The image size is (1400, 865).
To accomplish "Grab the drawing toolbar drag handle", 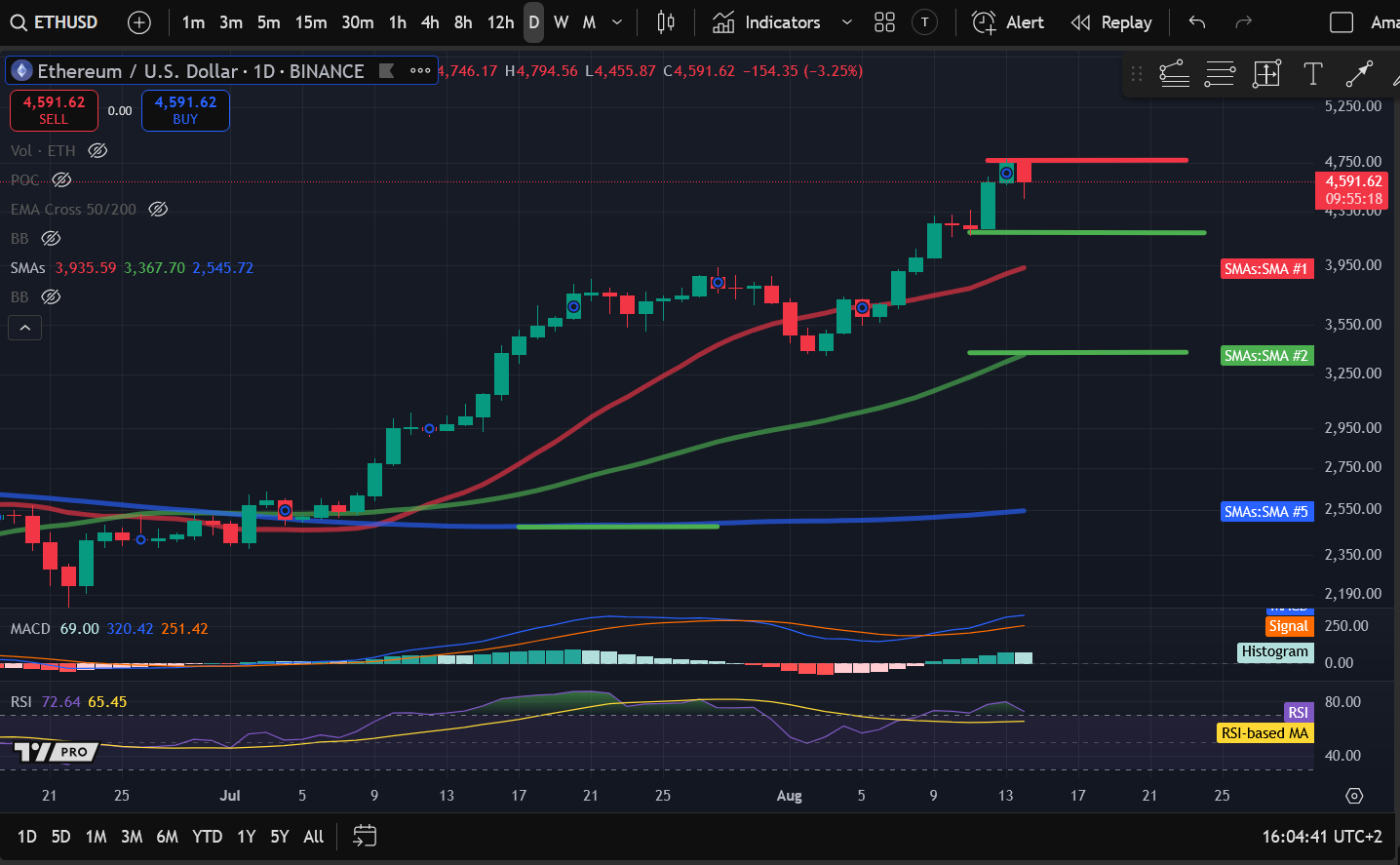I will [x=1137, y=74].
